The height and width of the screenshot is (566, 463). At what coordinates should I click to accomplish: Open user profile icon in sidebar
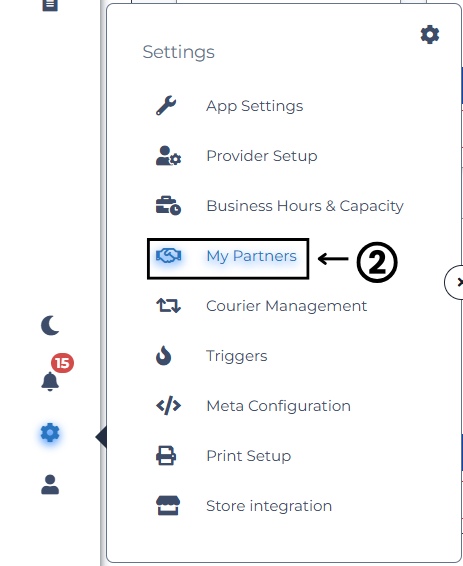50,484
